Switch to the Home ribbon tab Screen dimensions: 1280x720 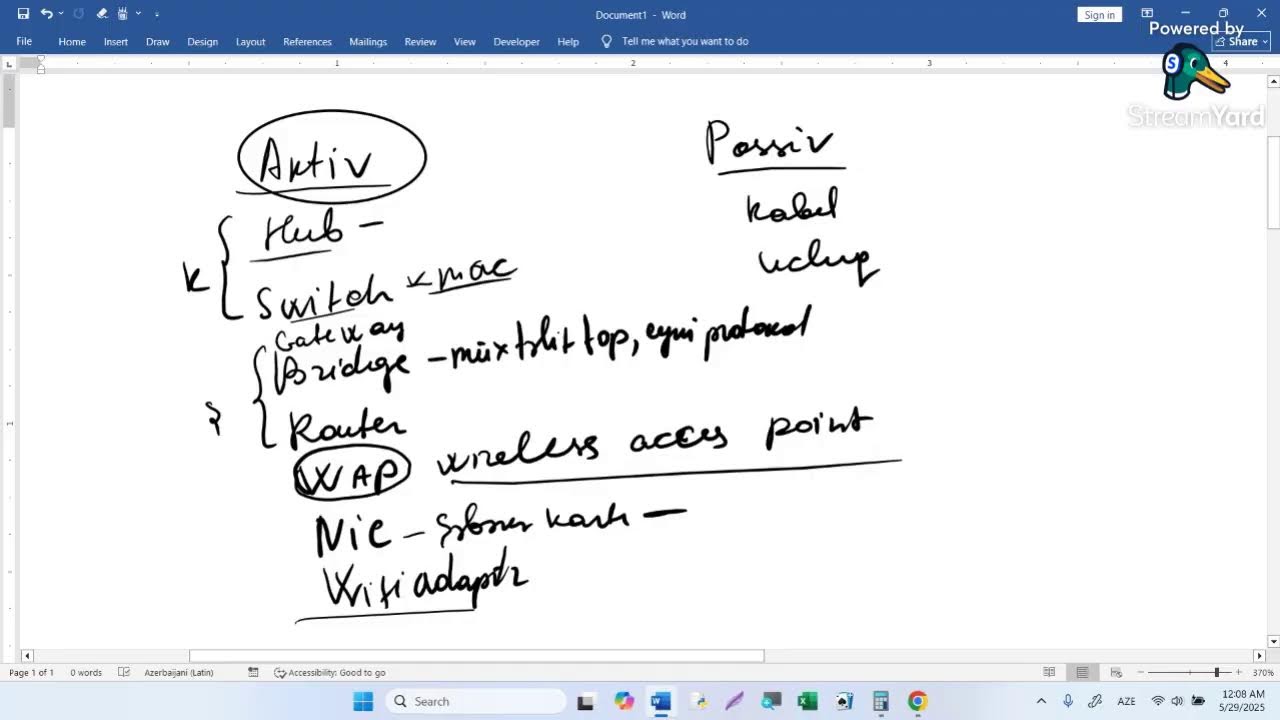tap(72, 42)
